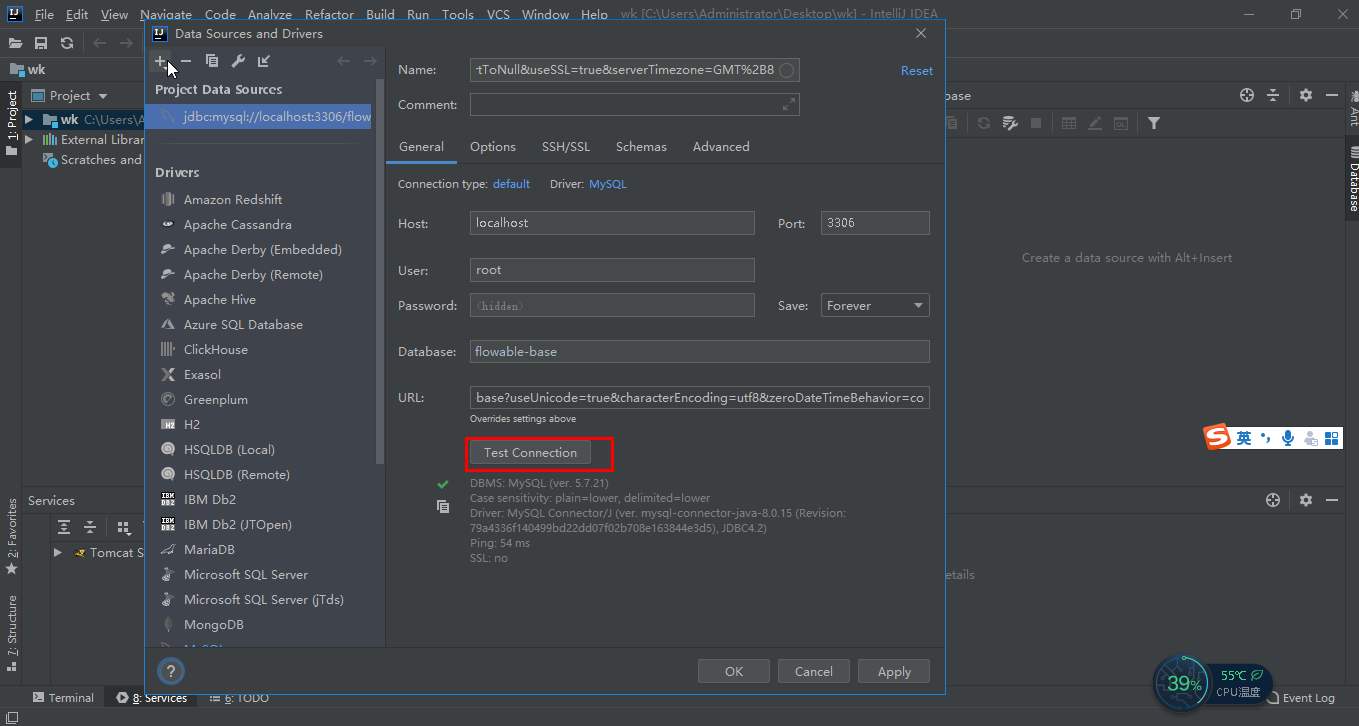
Task: Click the Cancel button
Action: coord(814,672)
